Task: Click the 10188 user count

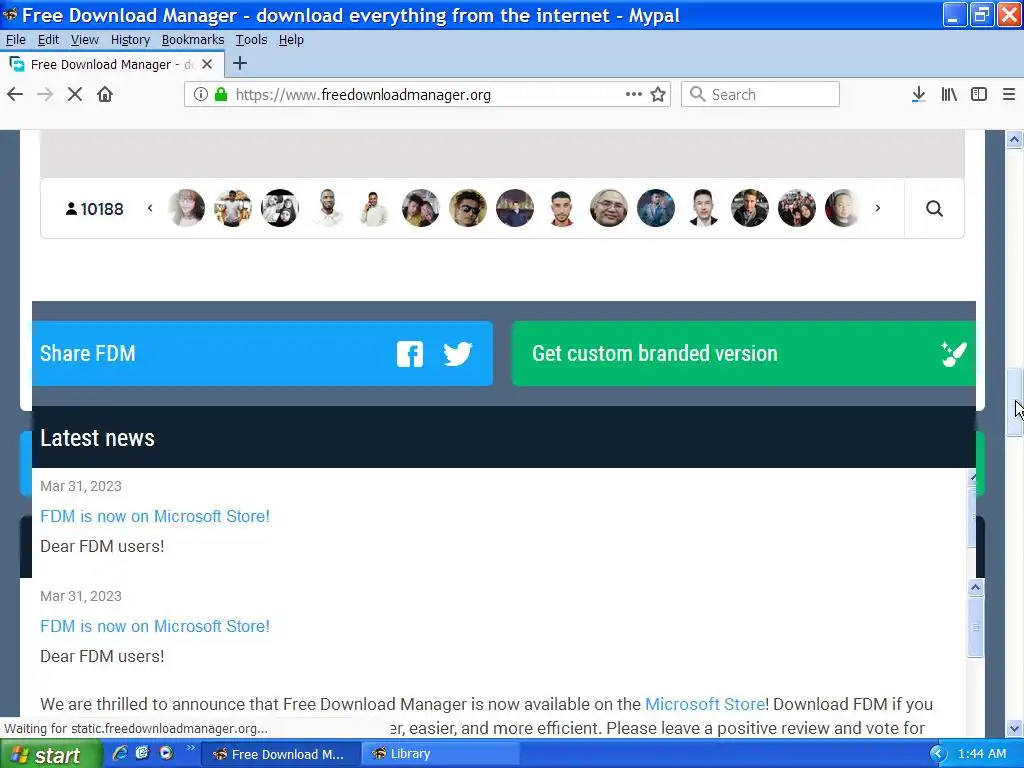Action: (95, 209)
